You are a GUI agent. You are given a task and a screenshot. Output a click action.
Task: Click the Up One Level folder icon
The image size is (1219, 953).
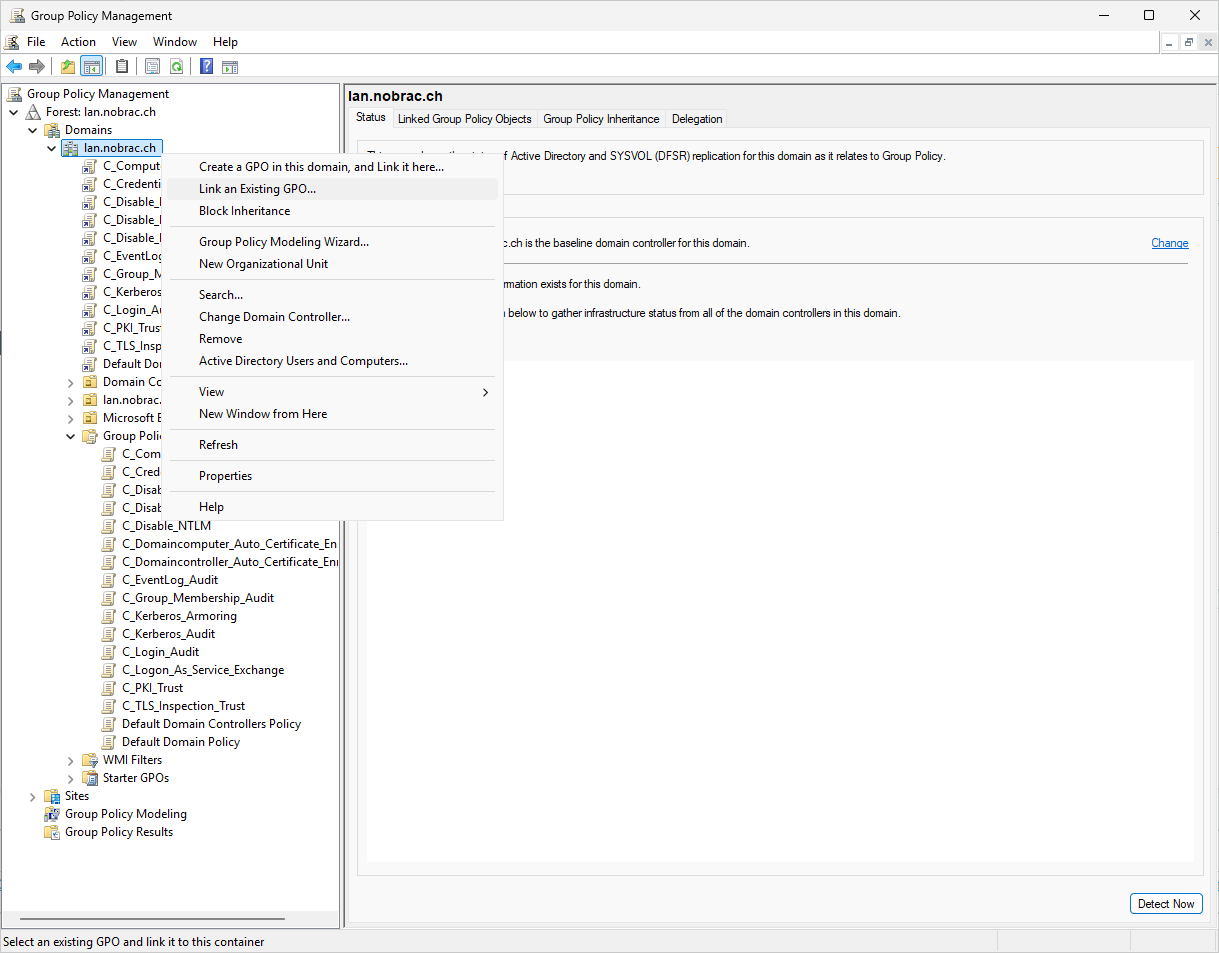(68, 67)
